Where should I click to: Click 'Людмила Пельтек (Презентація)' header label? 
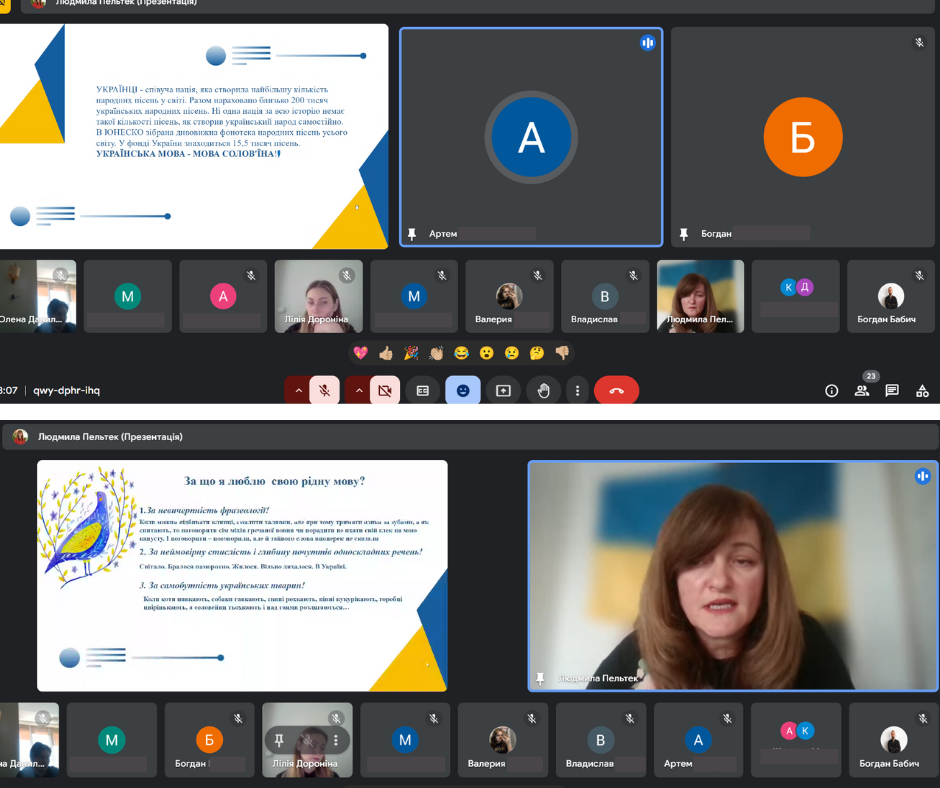coord(110,437)
